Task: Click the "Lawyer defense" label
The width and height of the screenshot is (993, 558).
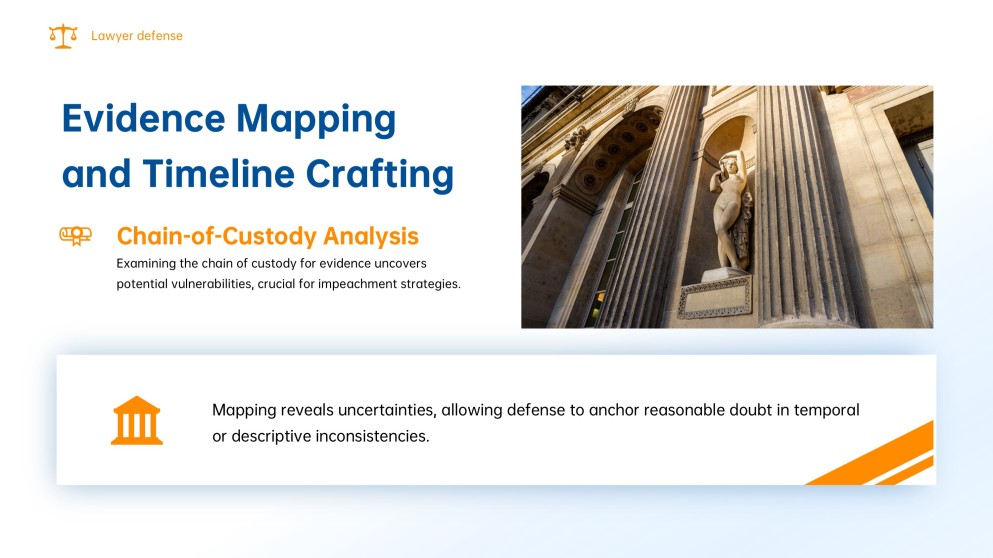Action: 136,36
